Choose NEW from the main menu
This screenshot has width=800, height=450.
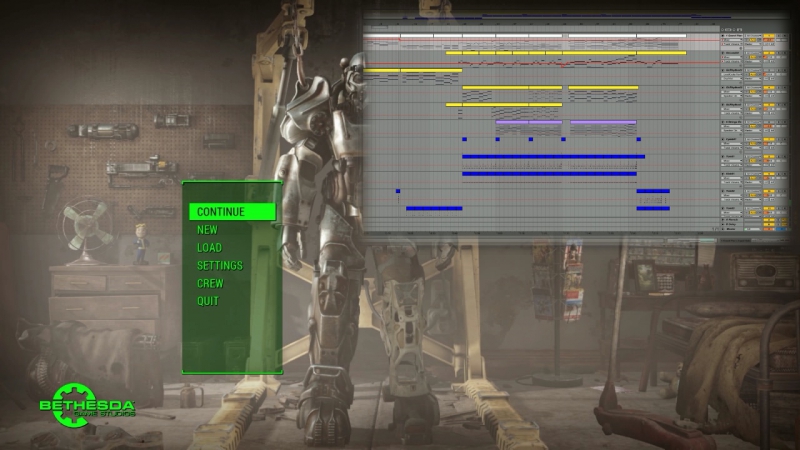tap(207, 230)
